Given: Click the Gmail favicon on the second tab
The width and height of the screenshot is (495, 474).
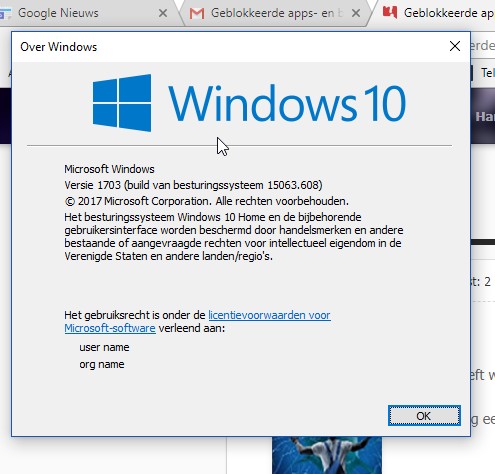Looking at the screenshot, I should pyautogui.click(x=197, y=13).
